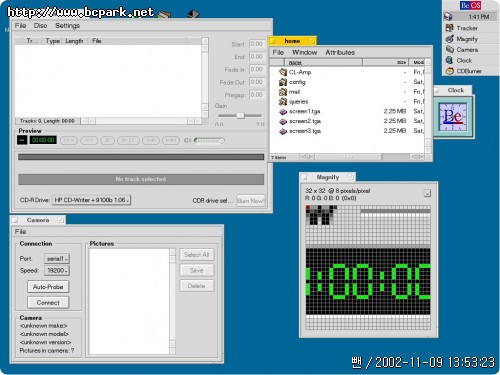Image resolution: width=500 pixels, height=375 pixels.
Task: Select Camera in the Deskbar list
Action: point(471,49)
